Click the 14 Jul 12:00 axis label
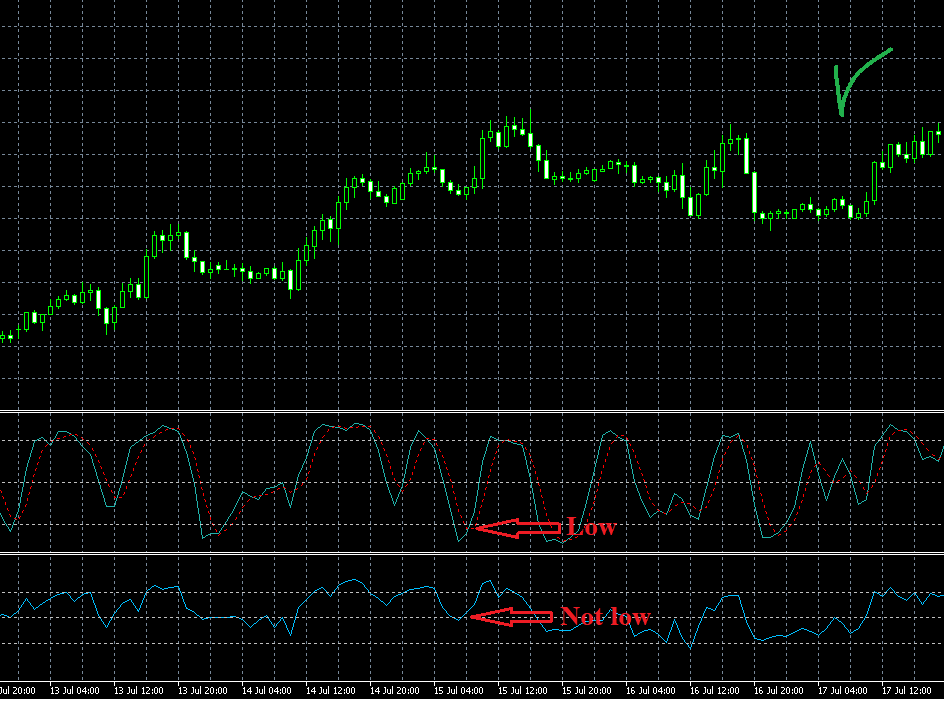944x701 pixels. coord(331,690)
